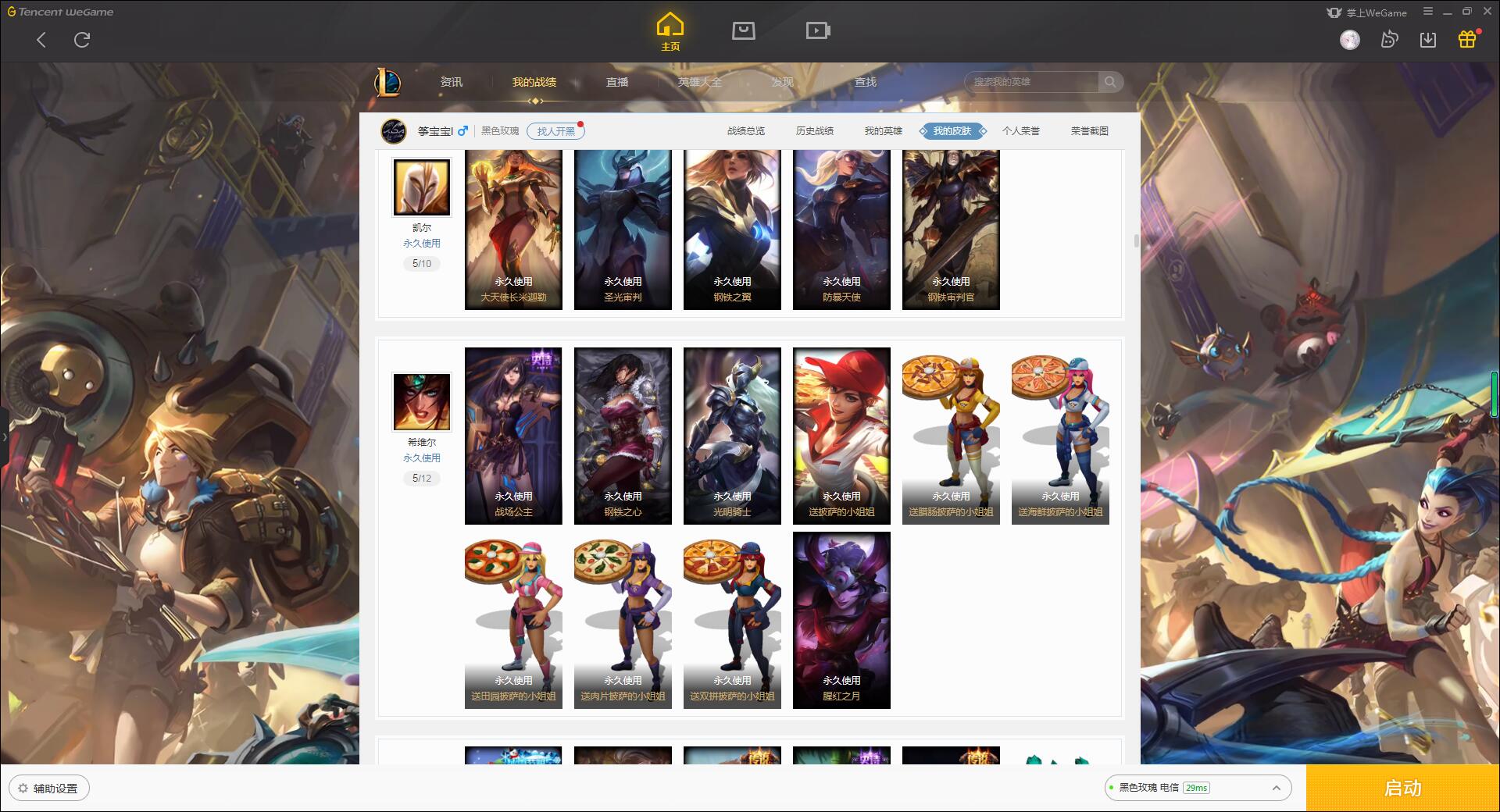
Task: Open the 光明骑士 skin card
Action: pyautogui.click(x=732, y=436)
